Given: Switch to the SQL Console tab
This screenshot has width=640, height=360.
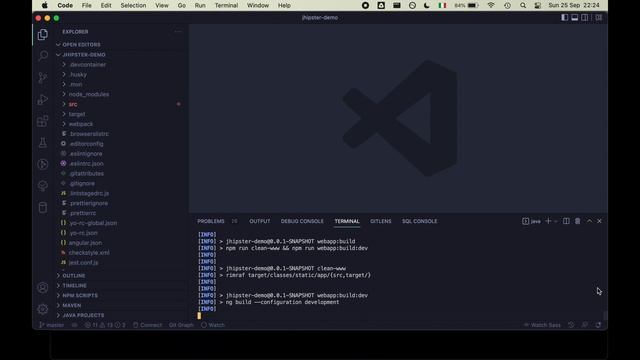Looking at the screenshot, I should (x=419, y=221).
